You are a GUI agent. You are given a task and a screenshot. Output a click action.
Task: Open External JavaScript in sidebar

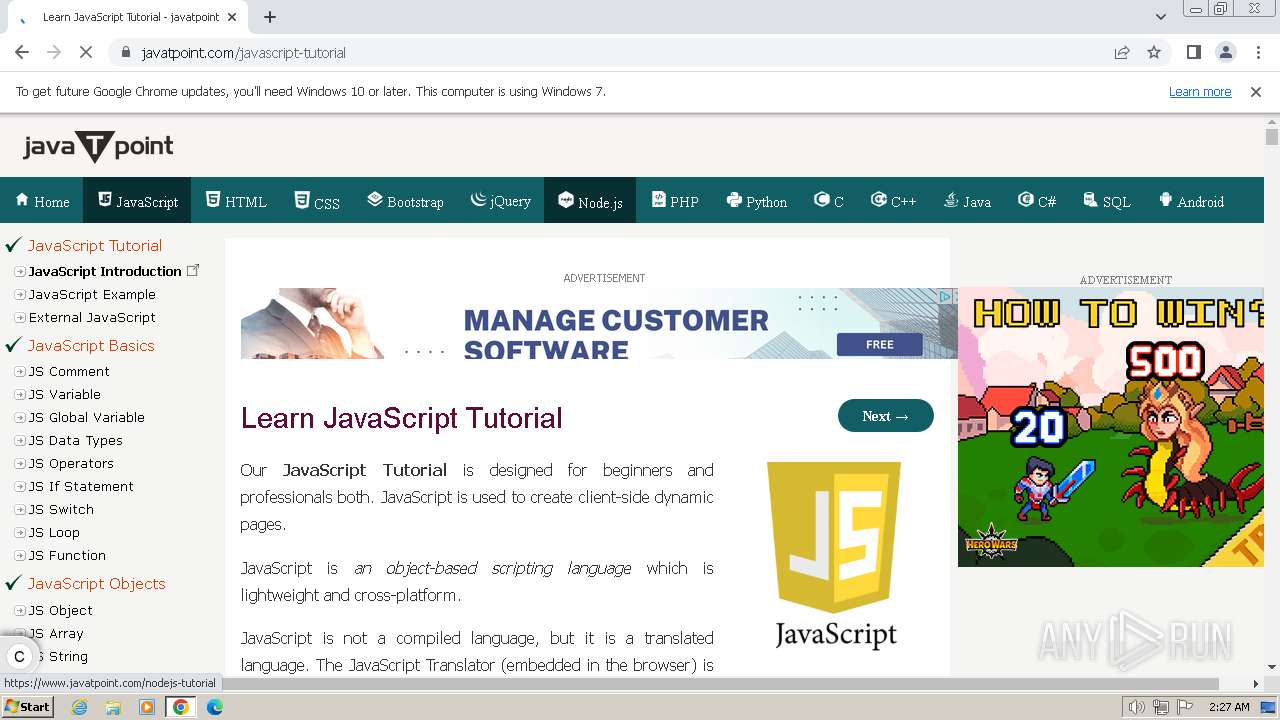(92, 317)
